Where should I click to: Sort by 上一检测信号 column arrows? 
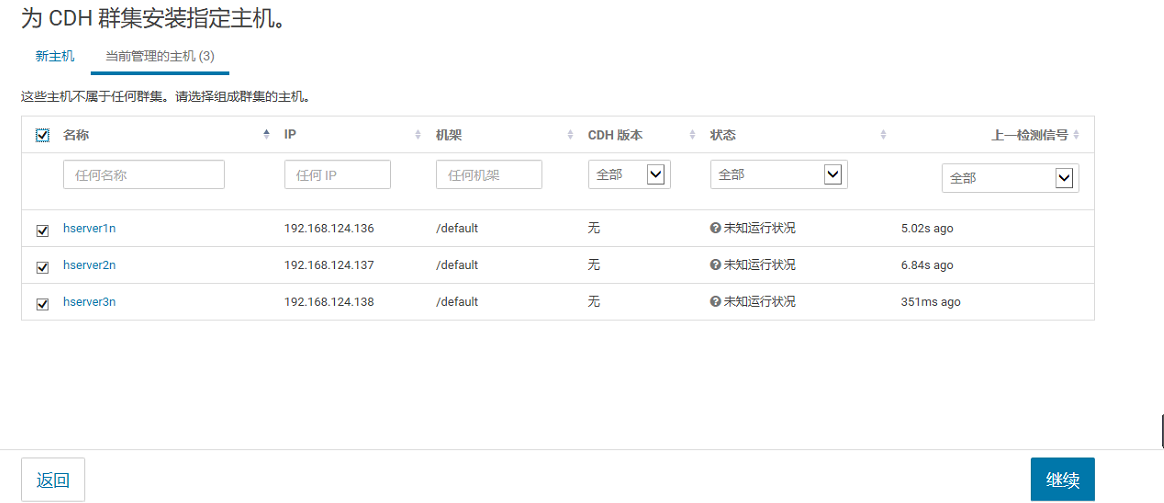[1076, 135]
